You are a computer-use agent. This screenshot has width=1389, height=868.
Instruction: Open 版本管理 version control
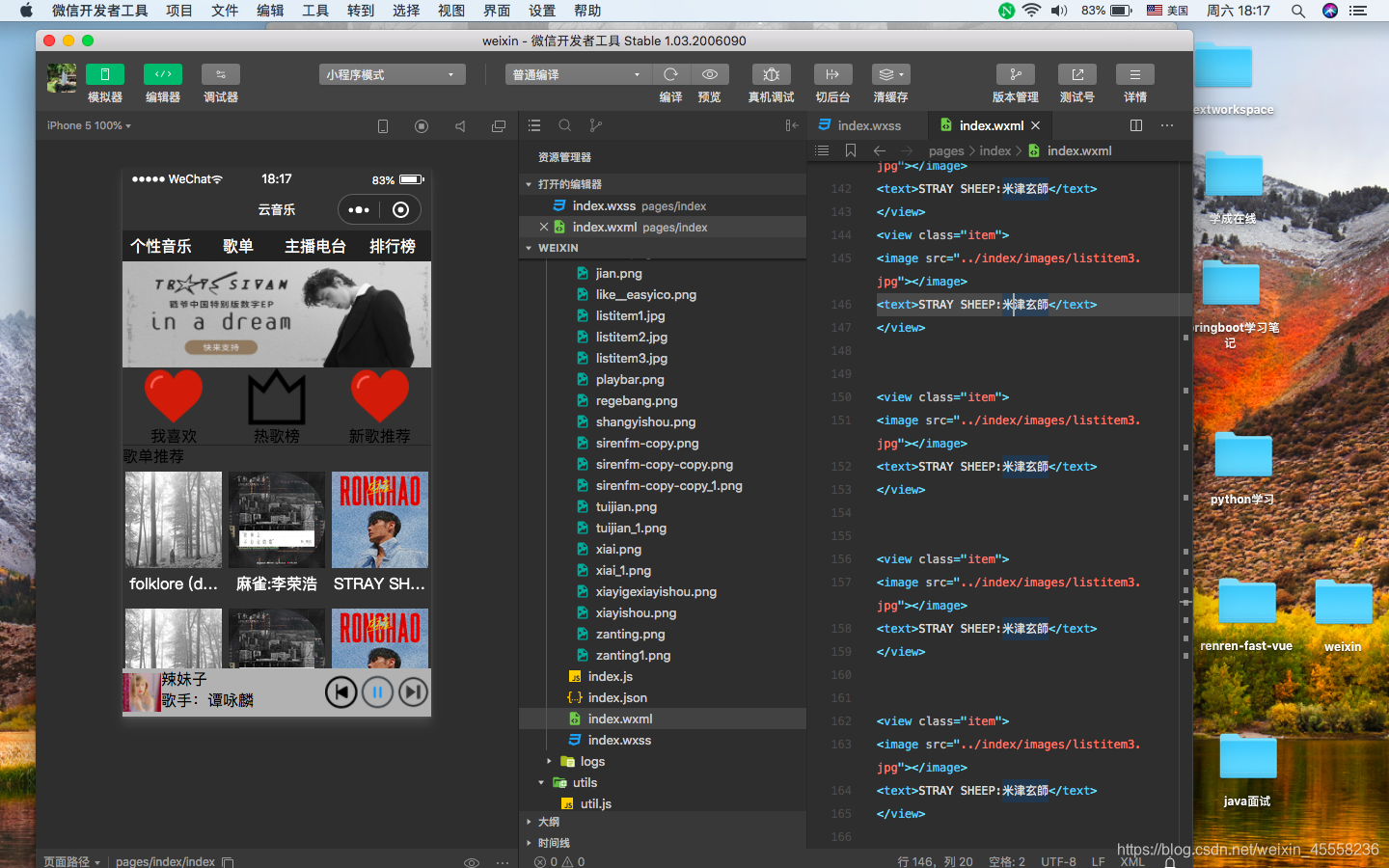(x=1016, y=74)
